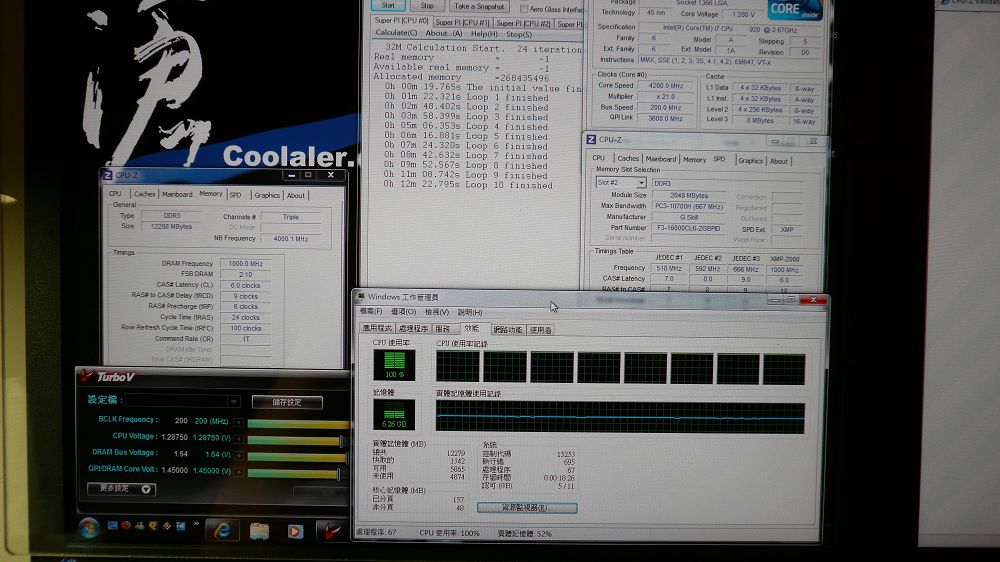Image resolution: width=1000 pixels, height=562 pixels.
Task: Click TurboV 儲存設定 save button
Action: tap(287, 402)
